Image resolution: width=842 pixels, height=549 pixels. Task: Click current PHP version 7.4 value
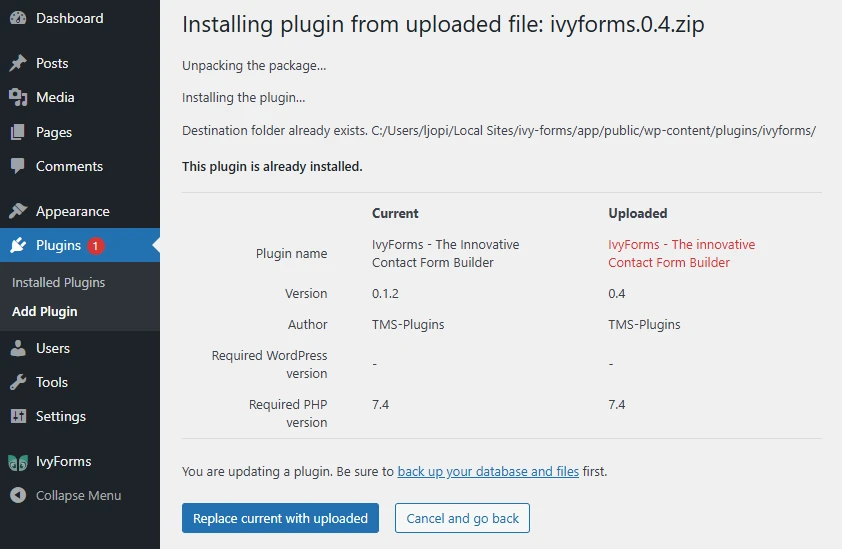pyautogui.click(x=380, y=404)
